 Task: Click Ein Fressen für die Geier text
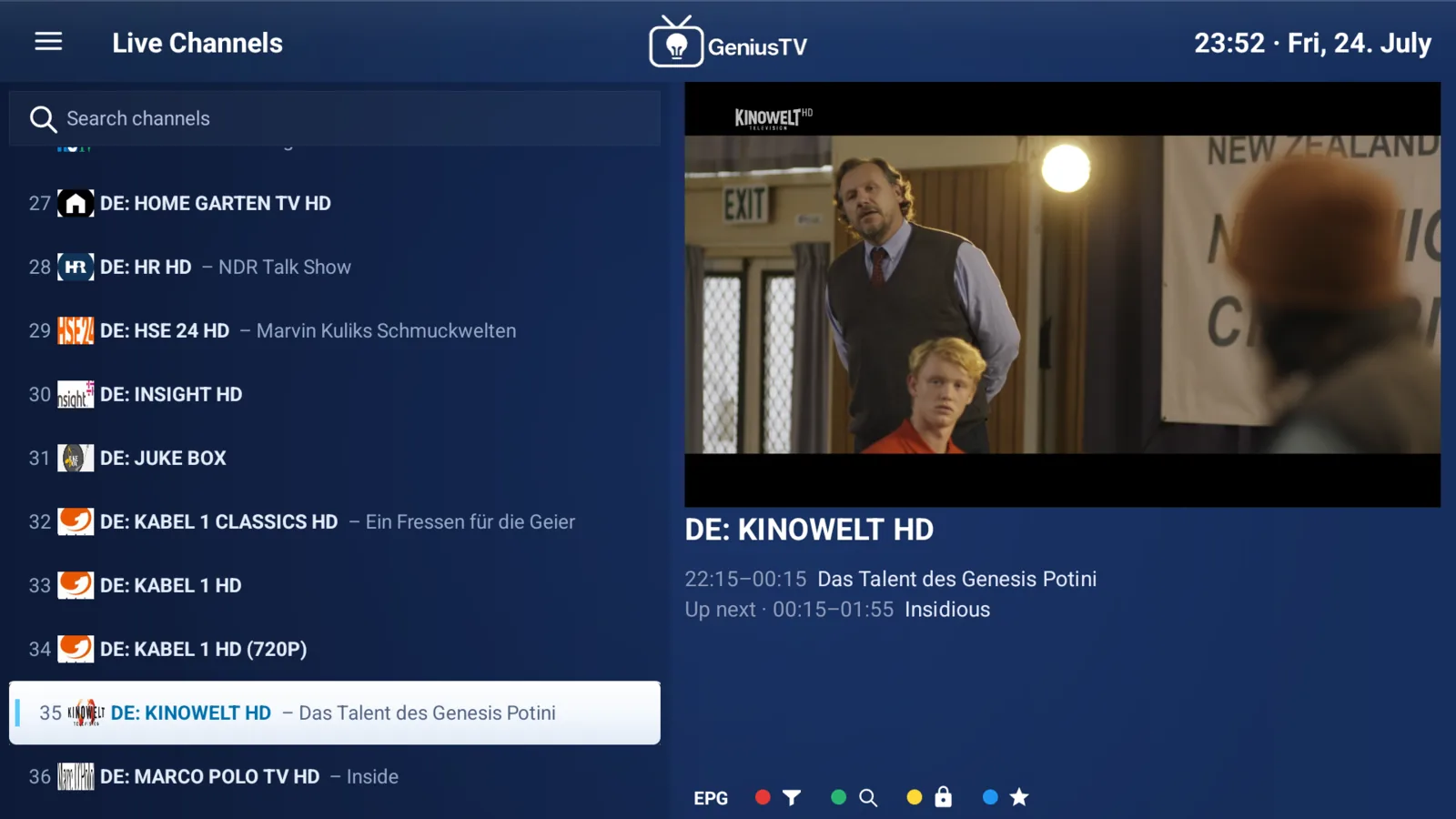[470, 521]
